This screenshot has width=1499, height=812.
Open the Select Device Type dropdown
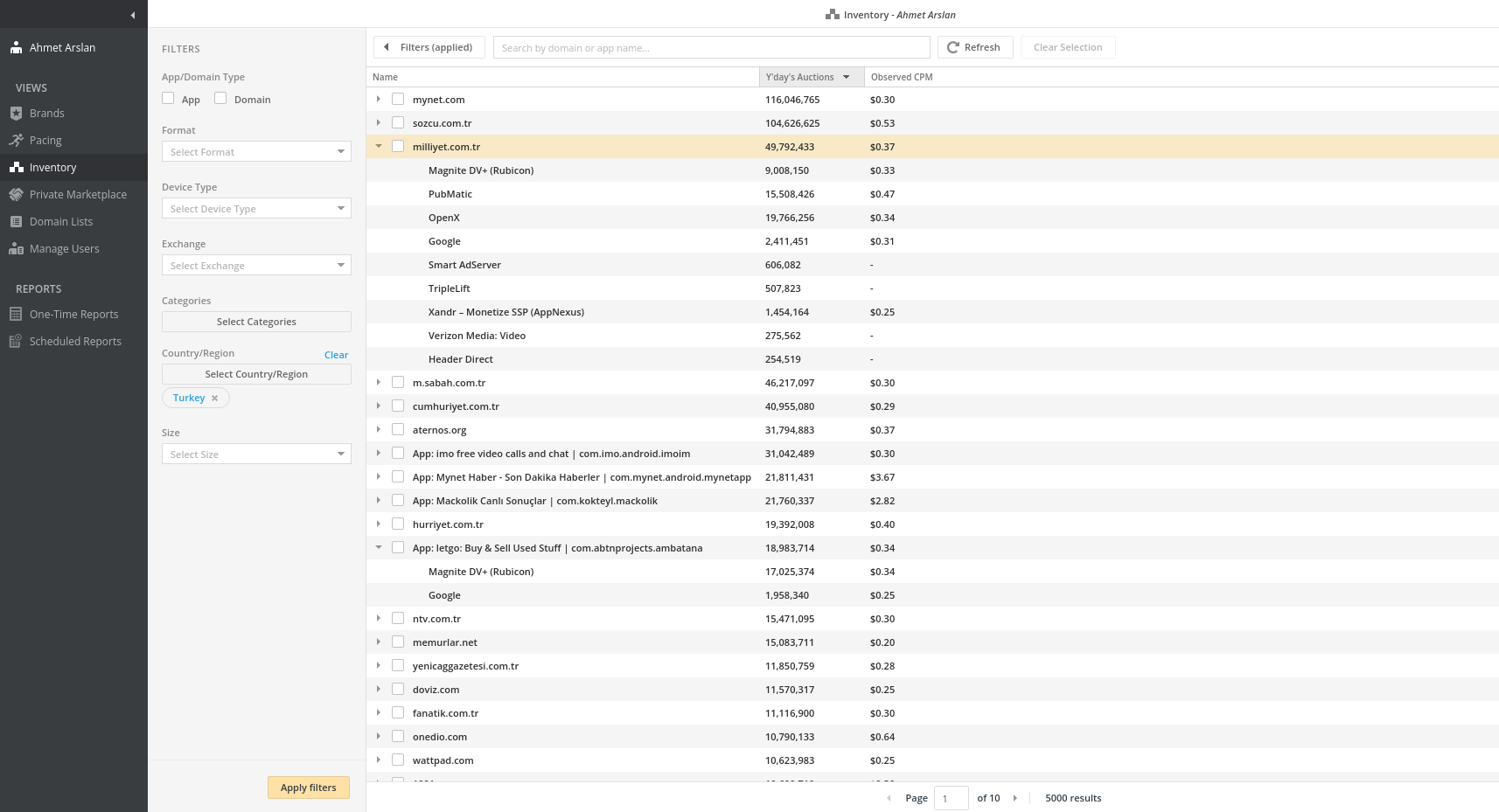pyautogui.click(x=256, y=208)
